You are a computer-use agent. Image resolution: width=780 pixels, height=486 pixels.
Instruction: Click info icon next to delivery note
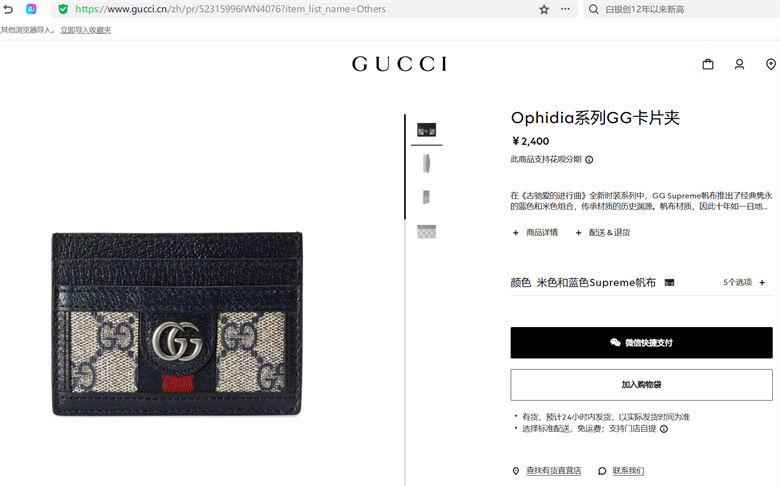[664, 429]
